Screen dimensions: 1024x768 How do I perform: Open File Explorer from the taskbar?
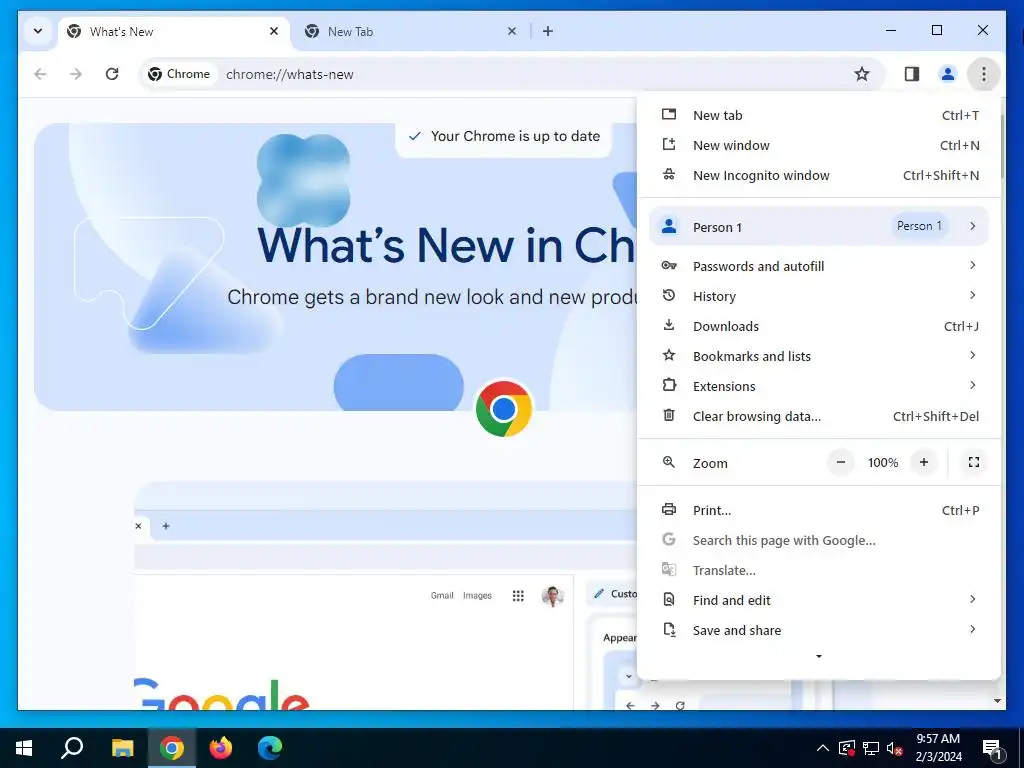(x=122, y=748)
